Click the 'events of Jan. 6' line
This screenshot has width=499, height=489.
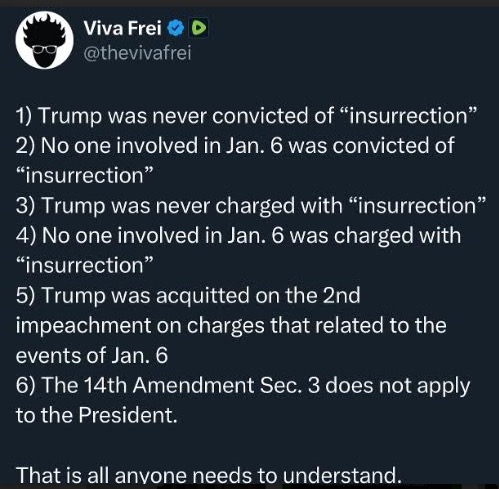coord(92,355)
